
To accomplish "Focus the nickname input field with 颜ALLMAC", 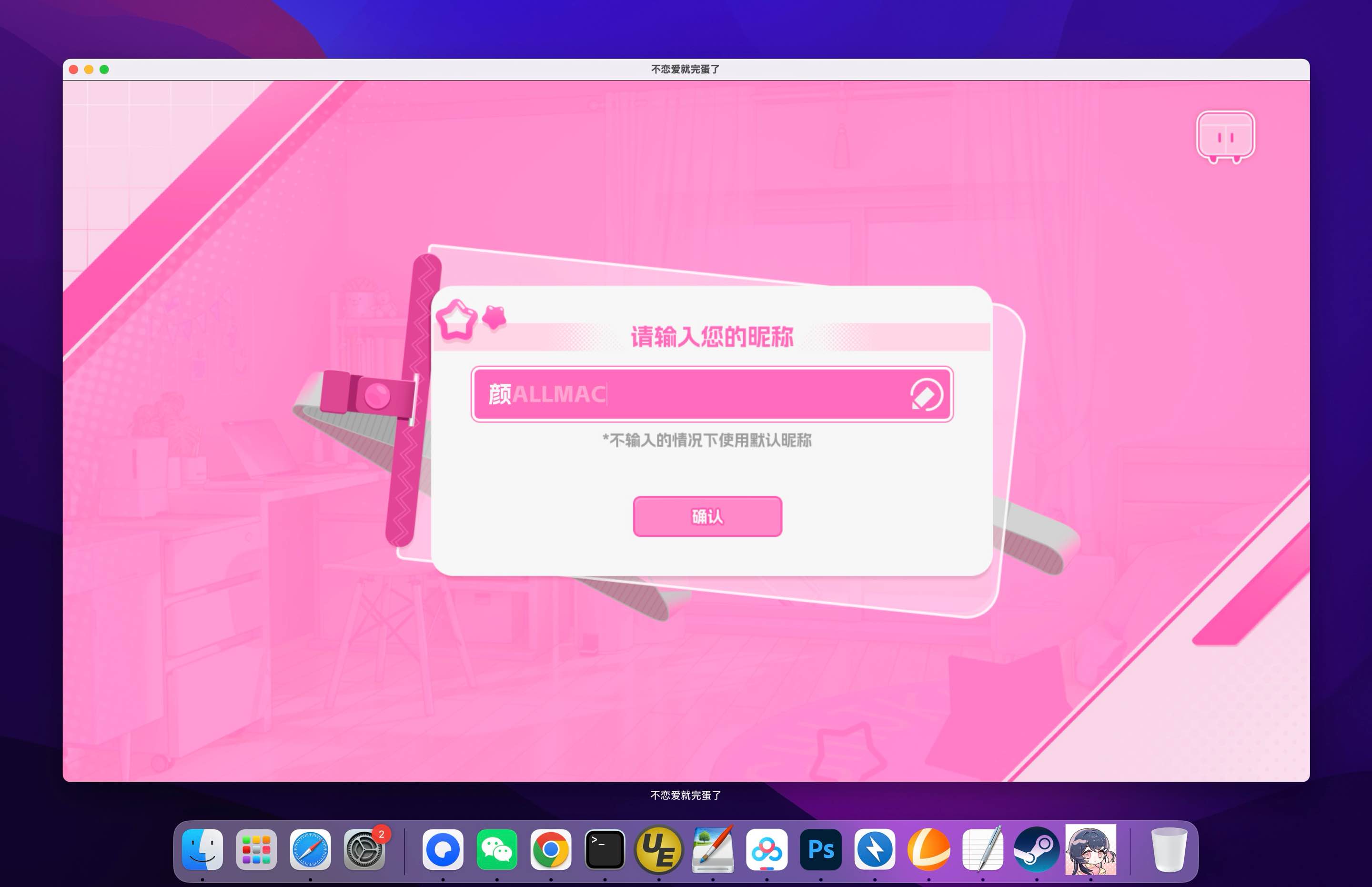I will 712,394.
